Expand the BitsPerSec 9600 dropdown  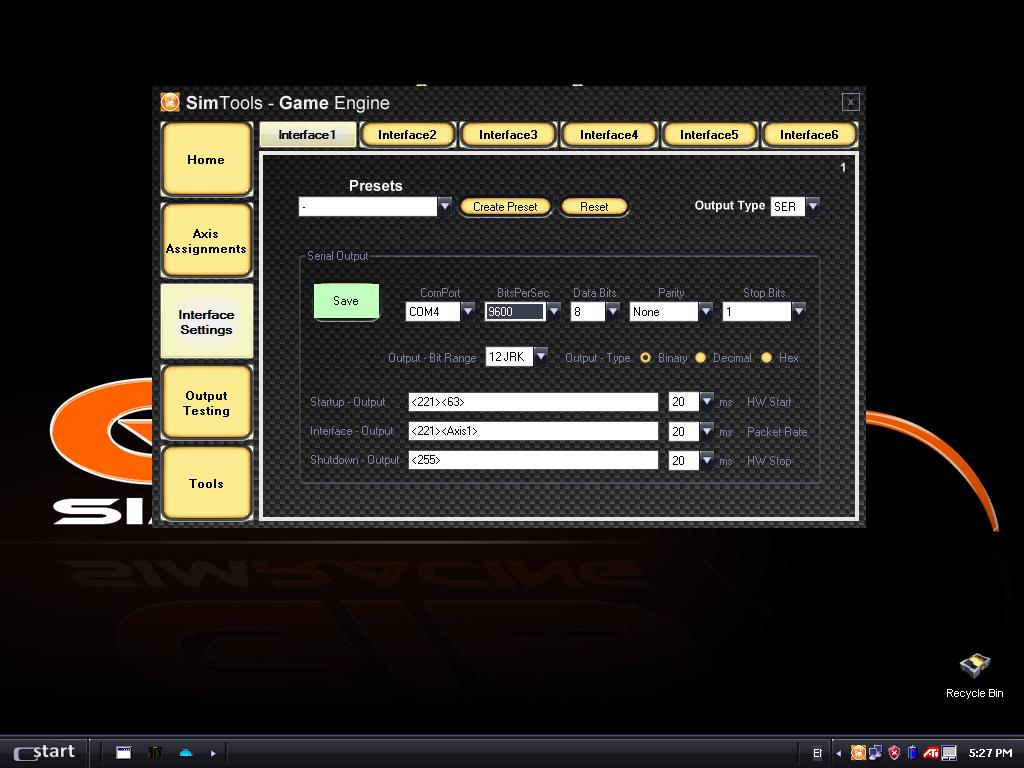[554, 312]
